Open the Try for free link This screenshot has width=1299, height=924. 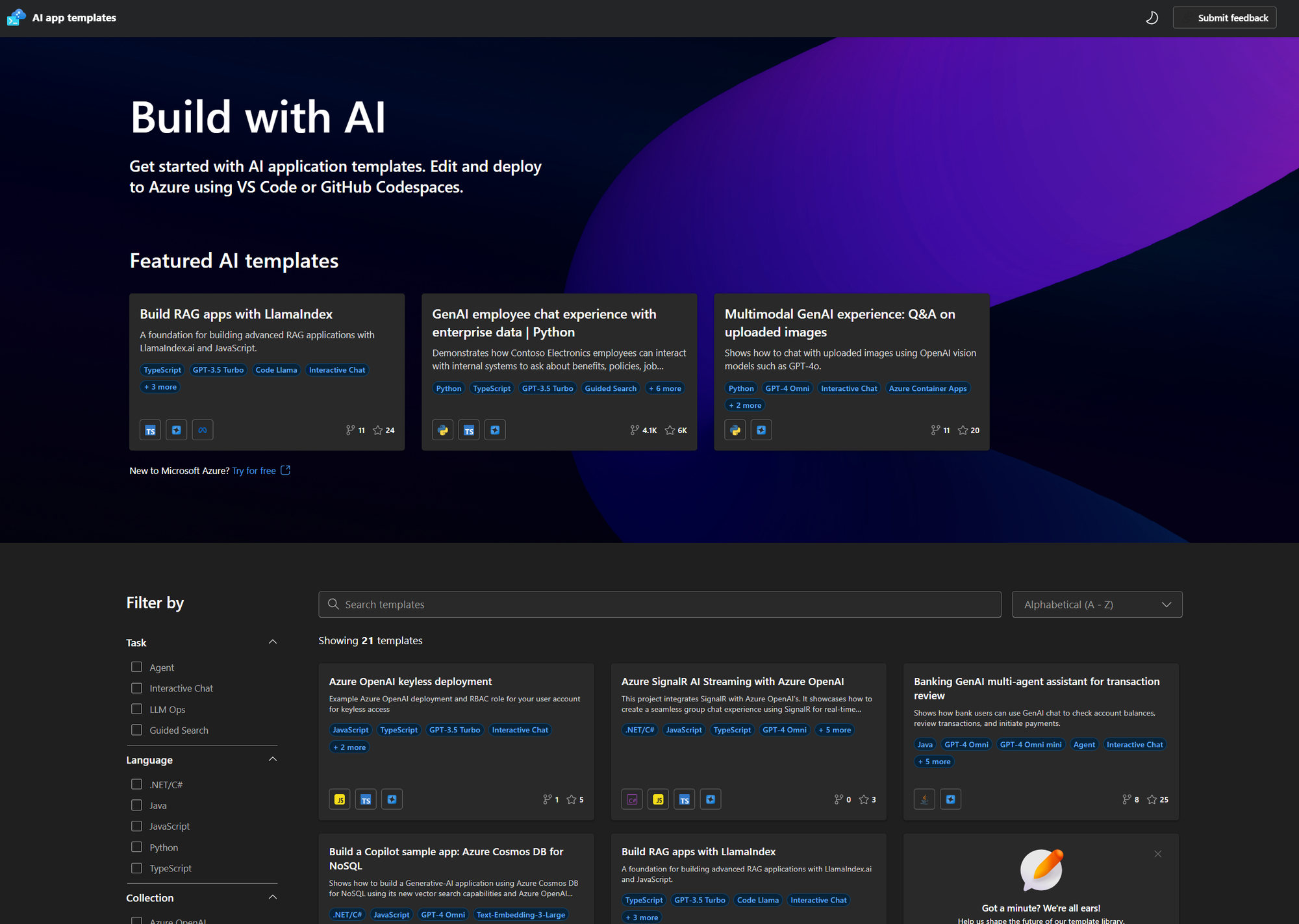254,471
